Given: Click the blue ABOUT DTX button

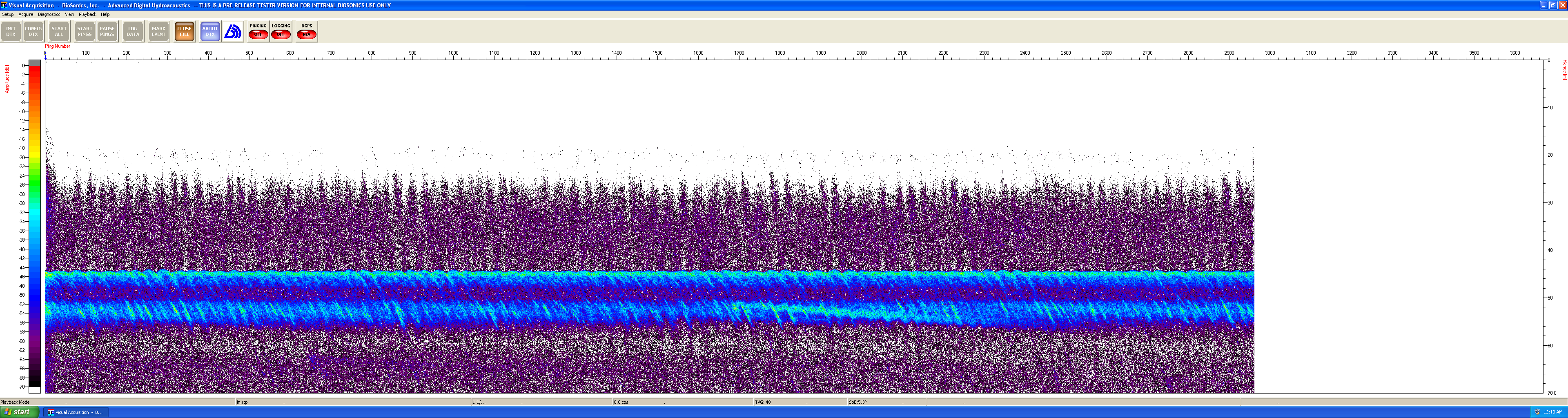Looking at the screenshot, I should click(210, 31).
